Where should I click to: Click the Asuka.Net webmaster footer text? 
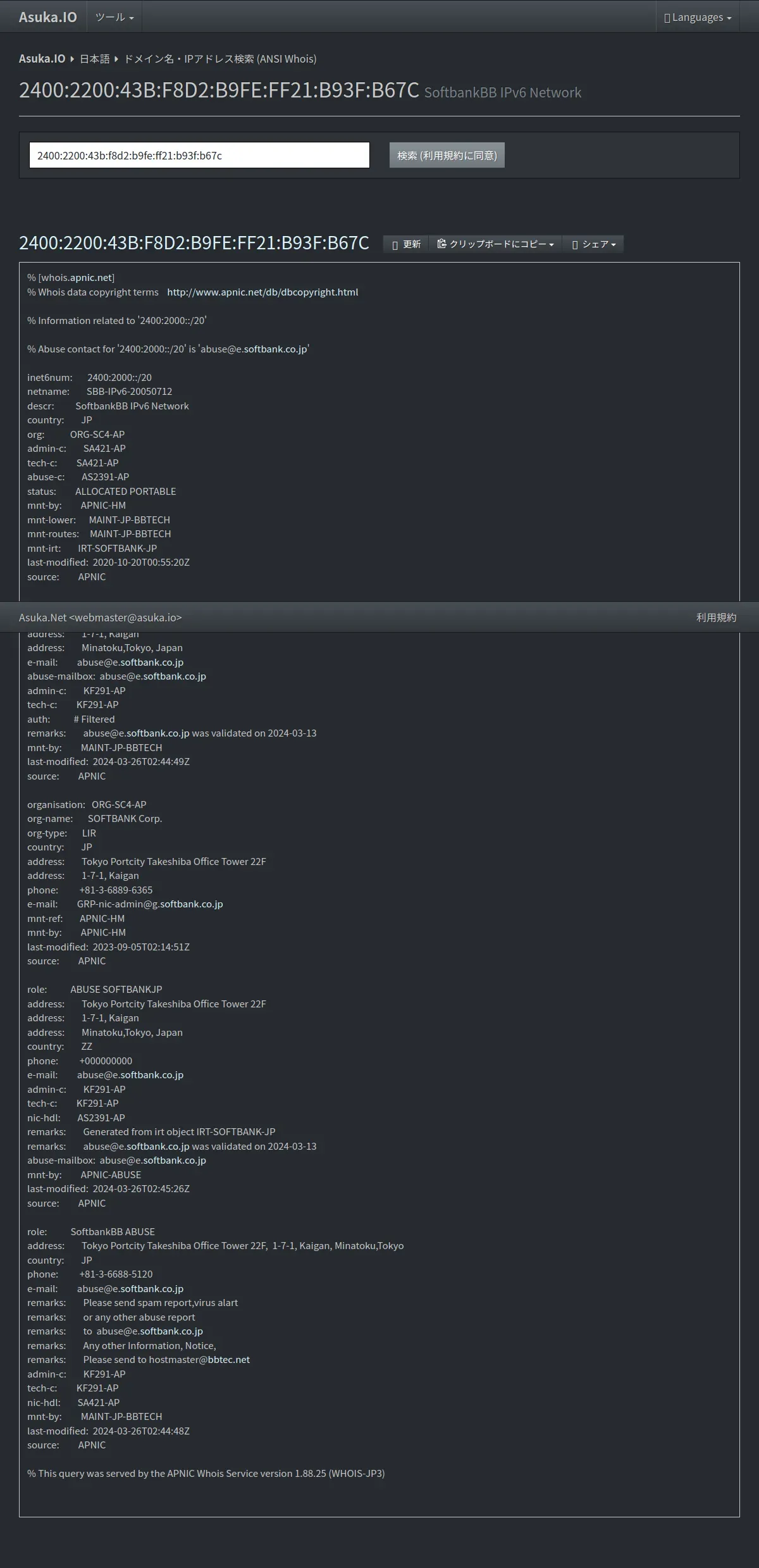pos(100,618)
